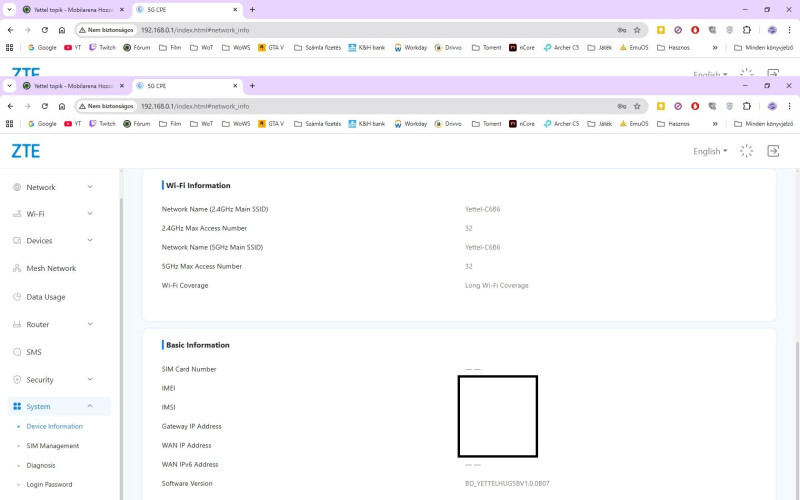The width and height of the screenshot is (800, 500).
Task: Click the ZTE logo in the front window
Action: click(26, 151)
